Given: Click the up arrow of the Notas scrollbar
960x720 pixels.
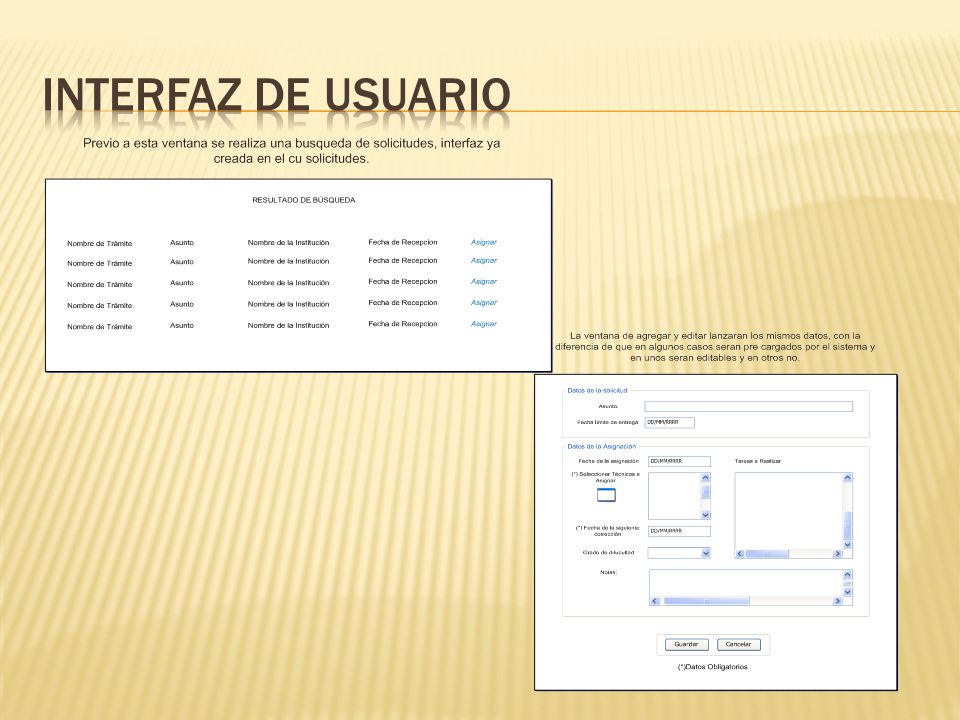Looking at the screenshot, I should tap(848, 575).
